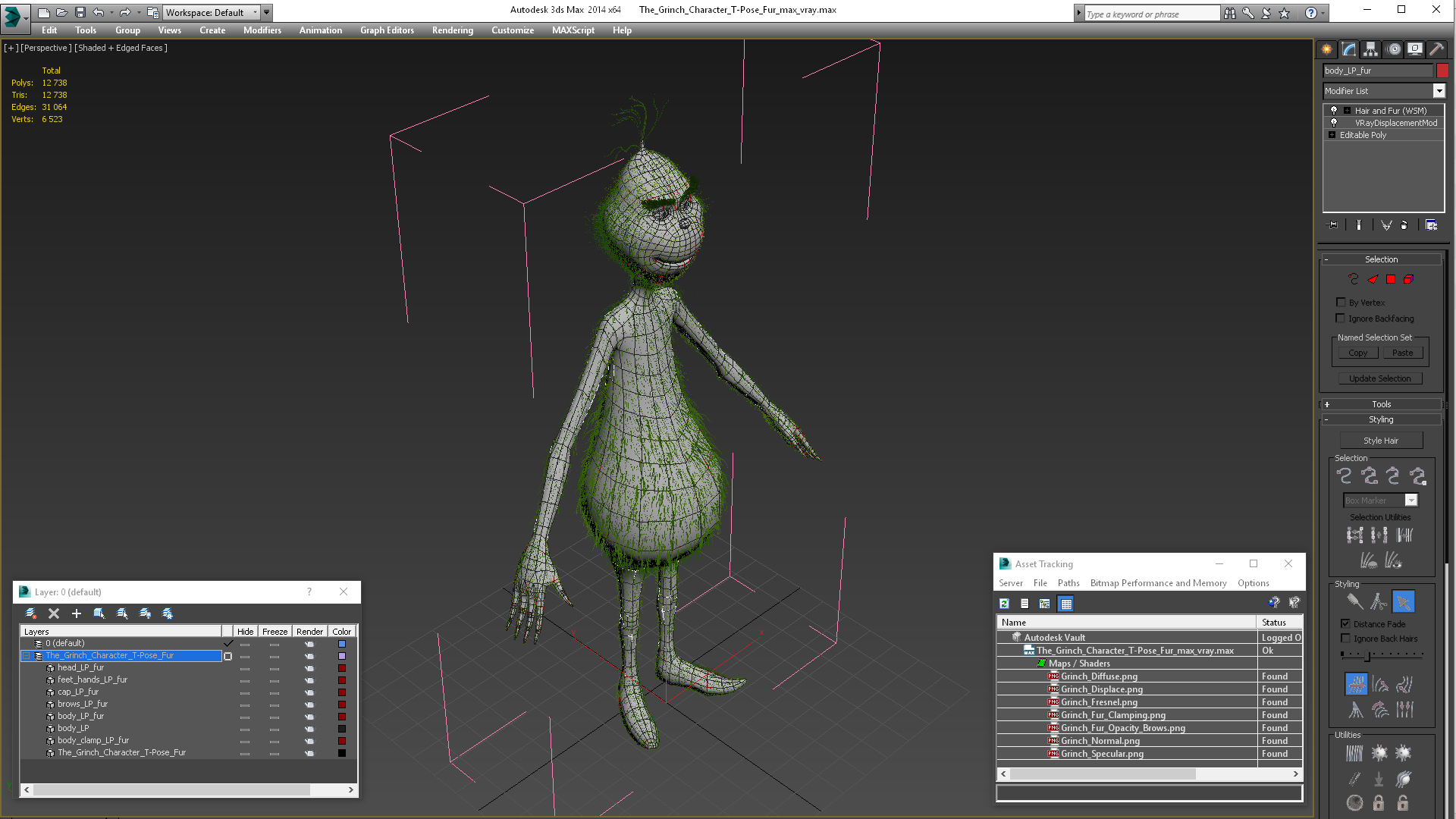This screenshot has height=819, width=1456.
Task: Open the Motion command panel tab
Action: tap(1393, 49)
